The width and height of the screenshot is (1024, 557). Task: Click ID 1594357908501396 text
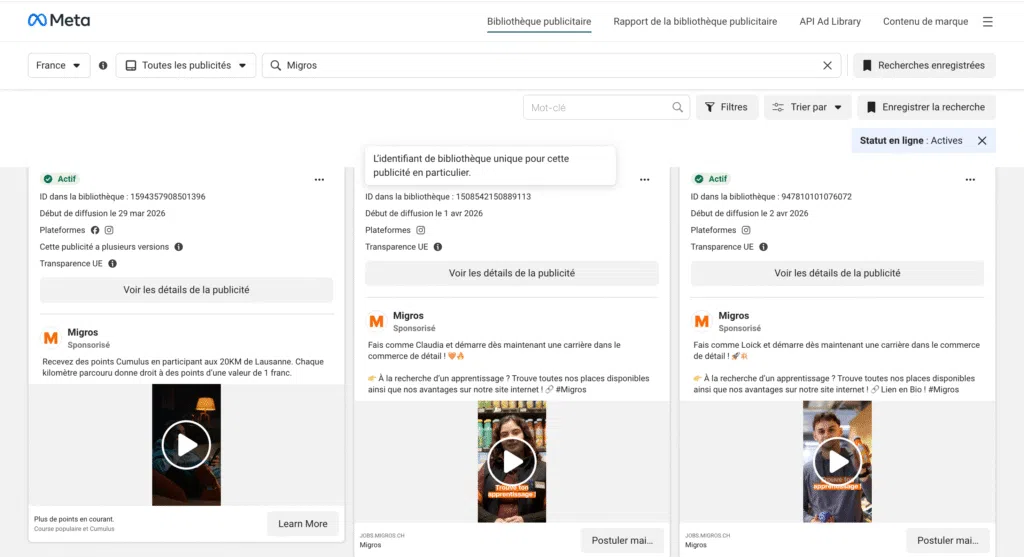click(x=122, y=197)
